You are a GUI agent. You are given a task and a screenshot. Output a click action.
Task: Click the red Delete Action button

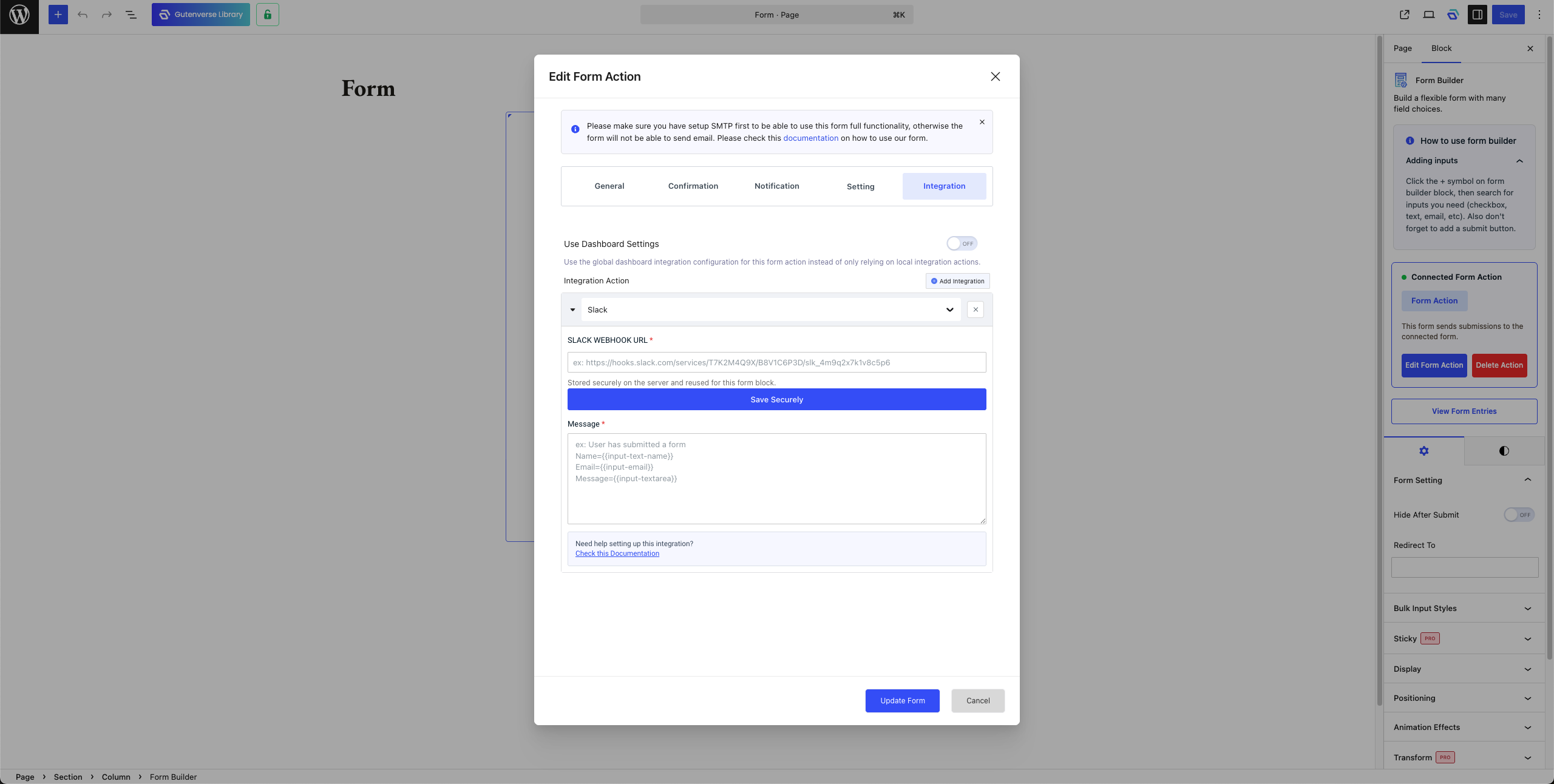1499,365
